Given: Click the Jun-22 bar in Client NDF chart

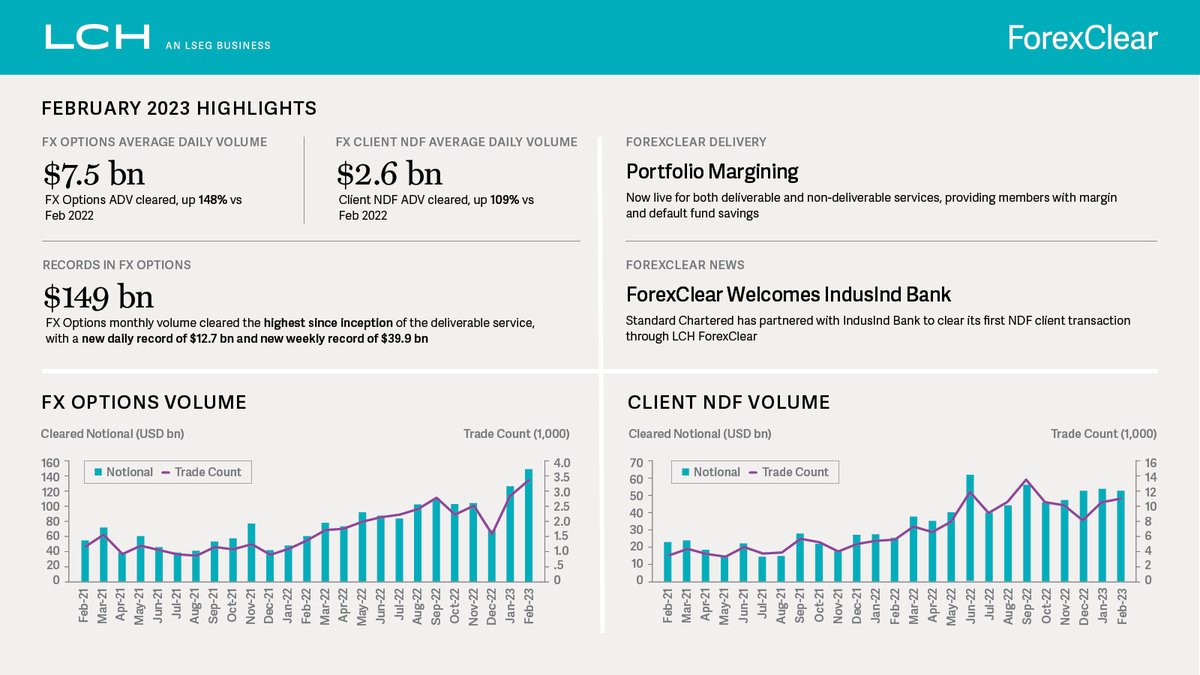Looking at the screenshot, I should coord(970,528).
